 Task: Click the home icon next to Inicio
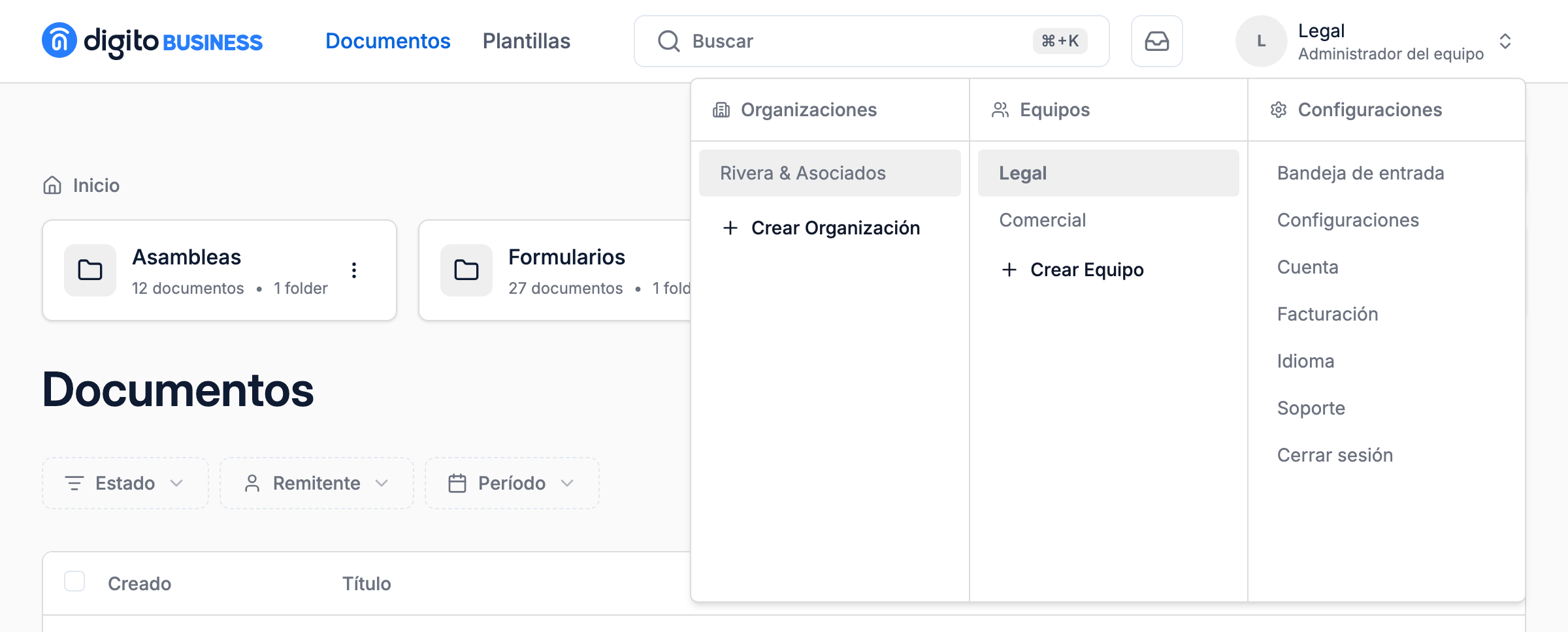pos(52,185)
